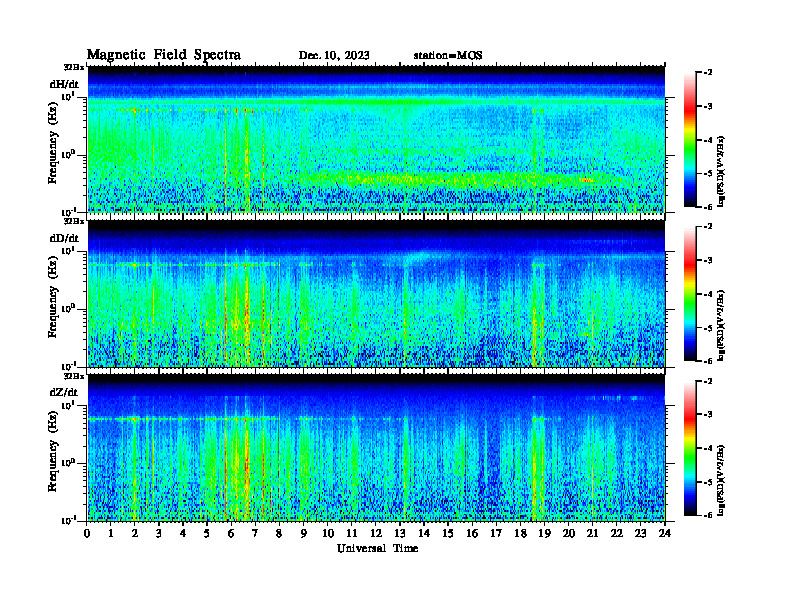Click hour 0 on the Universal Time axis
This screenshot has width=792, height=612.
[x=87, y=534]
